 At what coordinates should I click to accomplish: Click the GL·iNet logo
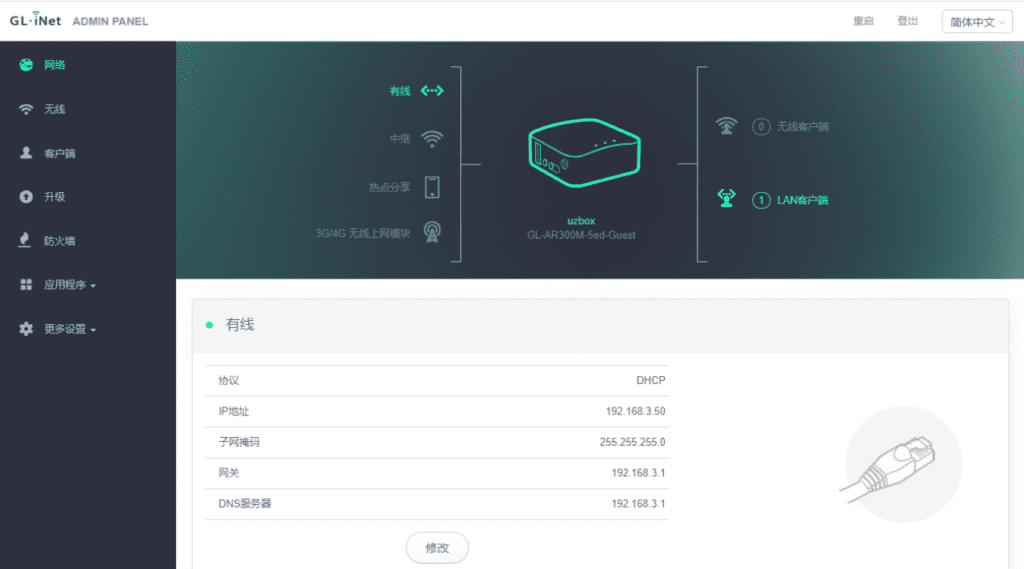click(x=35, y=20)
